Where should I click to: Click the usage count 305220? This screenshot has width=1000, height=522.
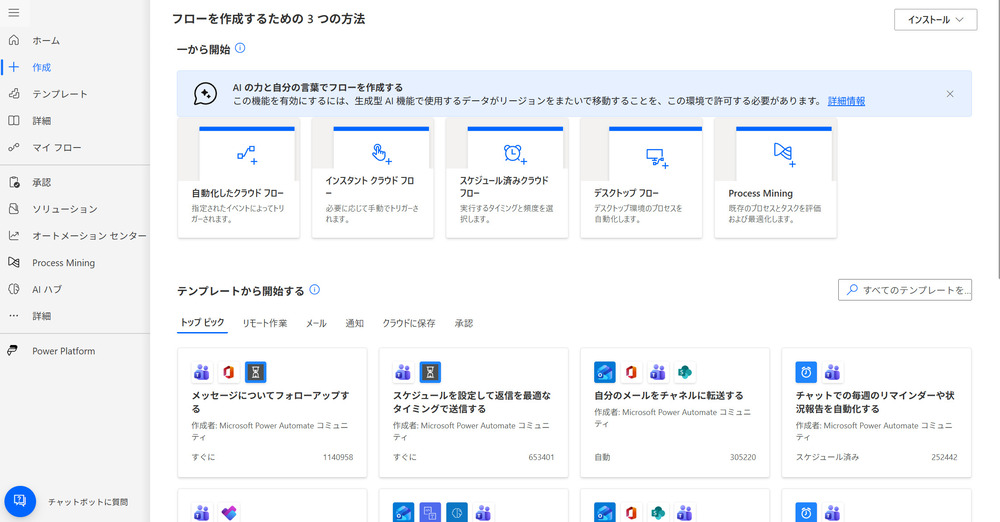click(x=743, y=457)
